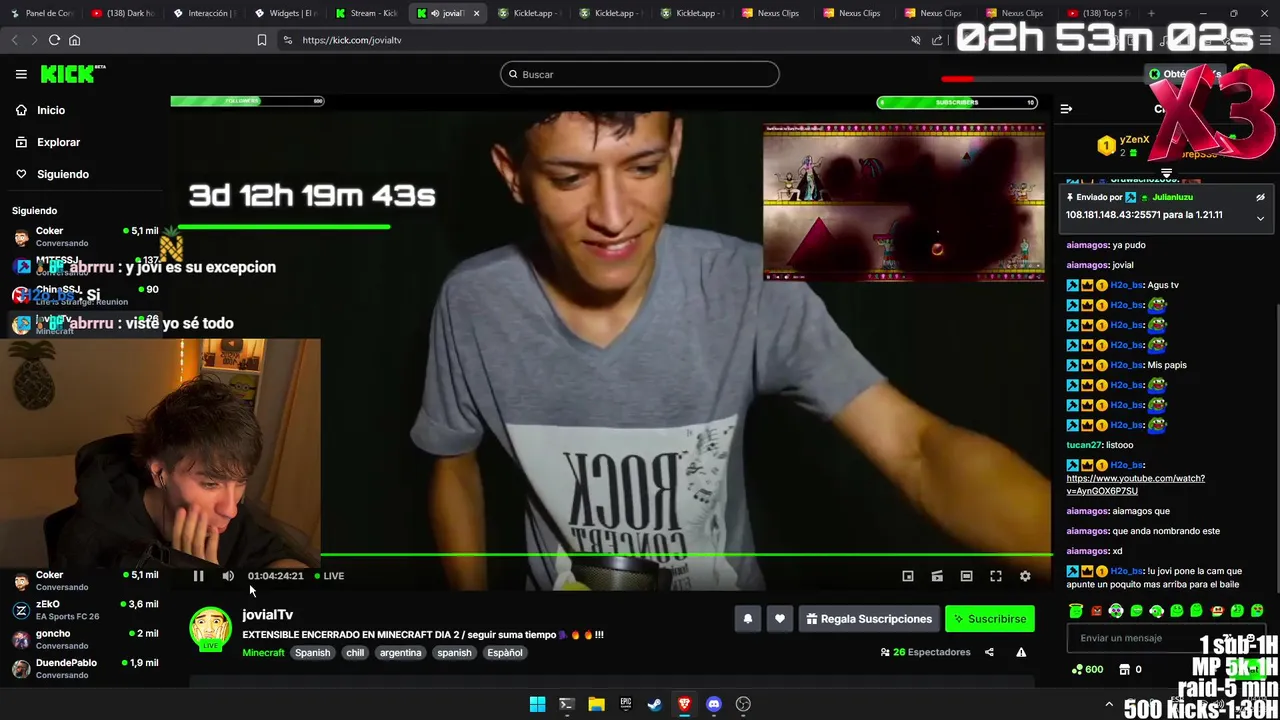This screenshot has height=720, width=1280.
Task: Share the stream via share icon
Action: coord(989,652)
